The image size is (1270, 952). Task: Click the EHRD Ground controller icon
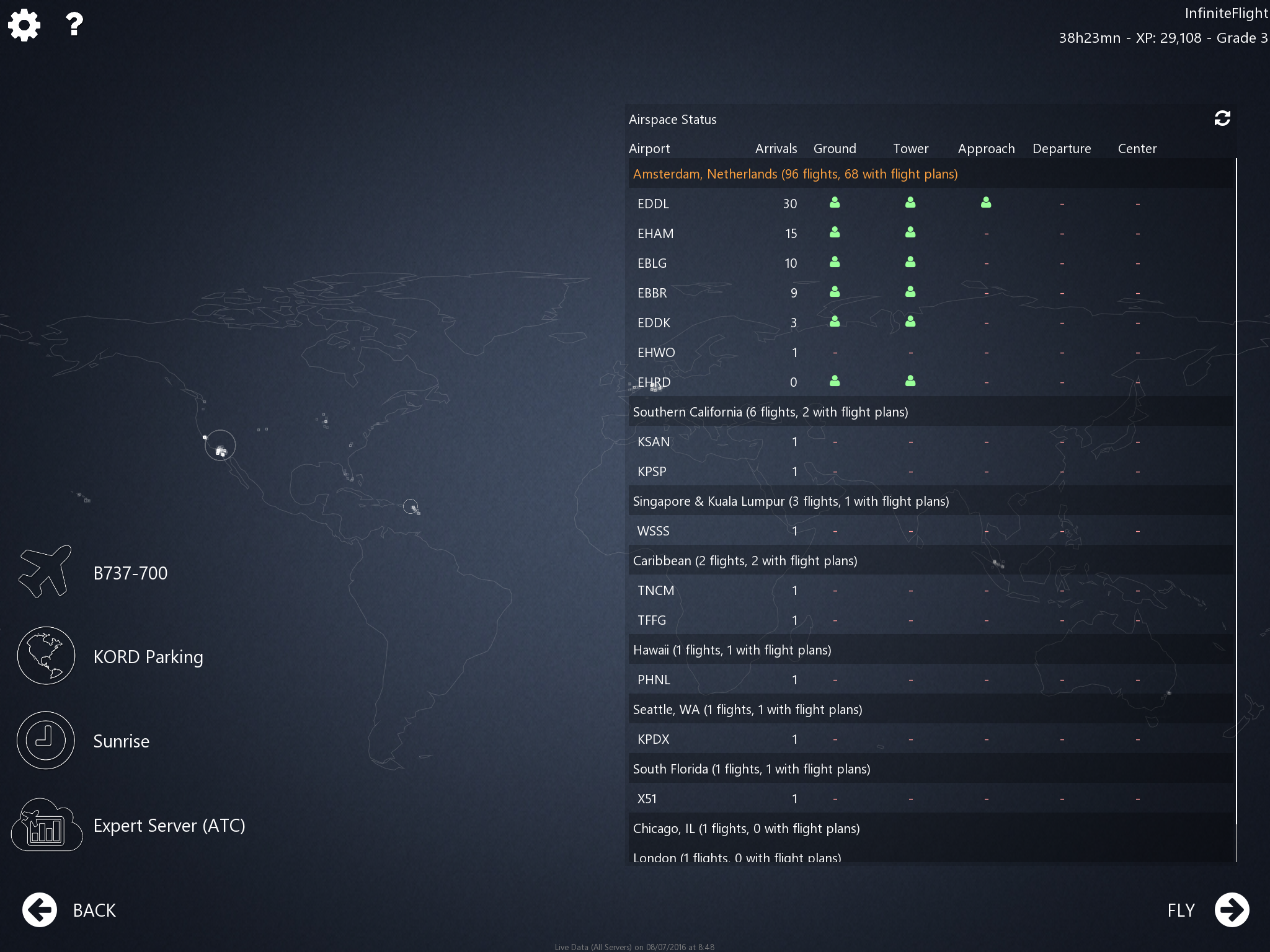point(835,381)
